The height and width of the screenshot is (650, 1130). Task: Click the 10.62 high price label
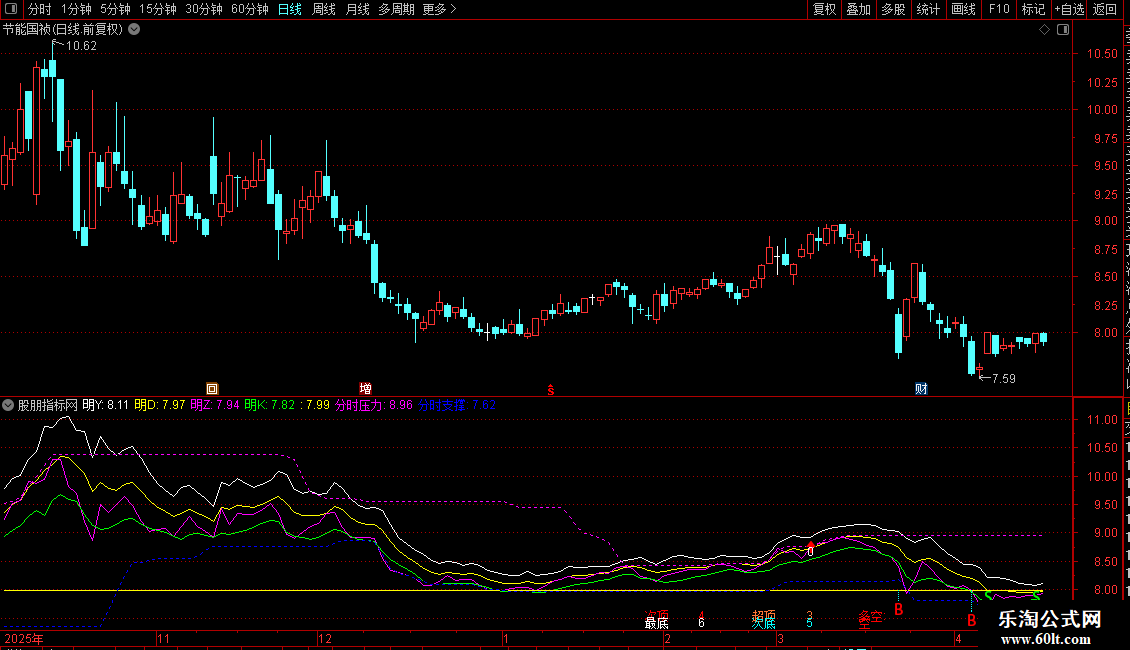[81, 45]
